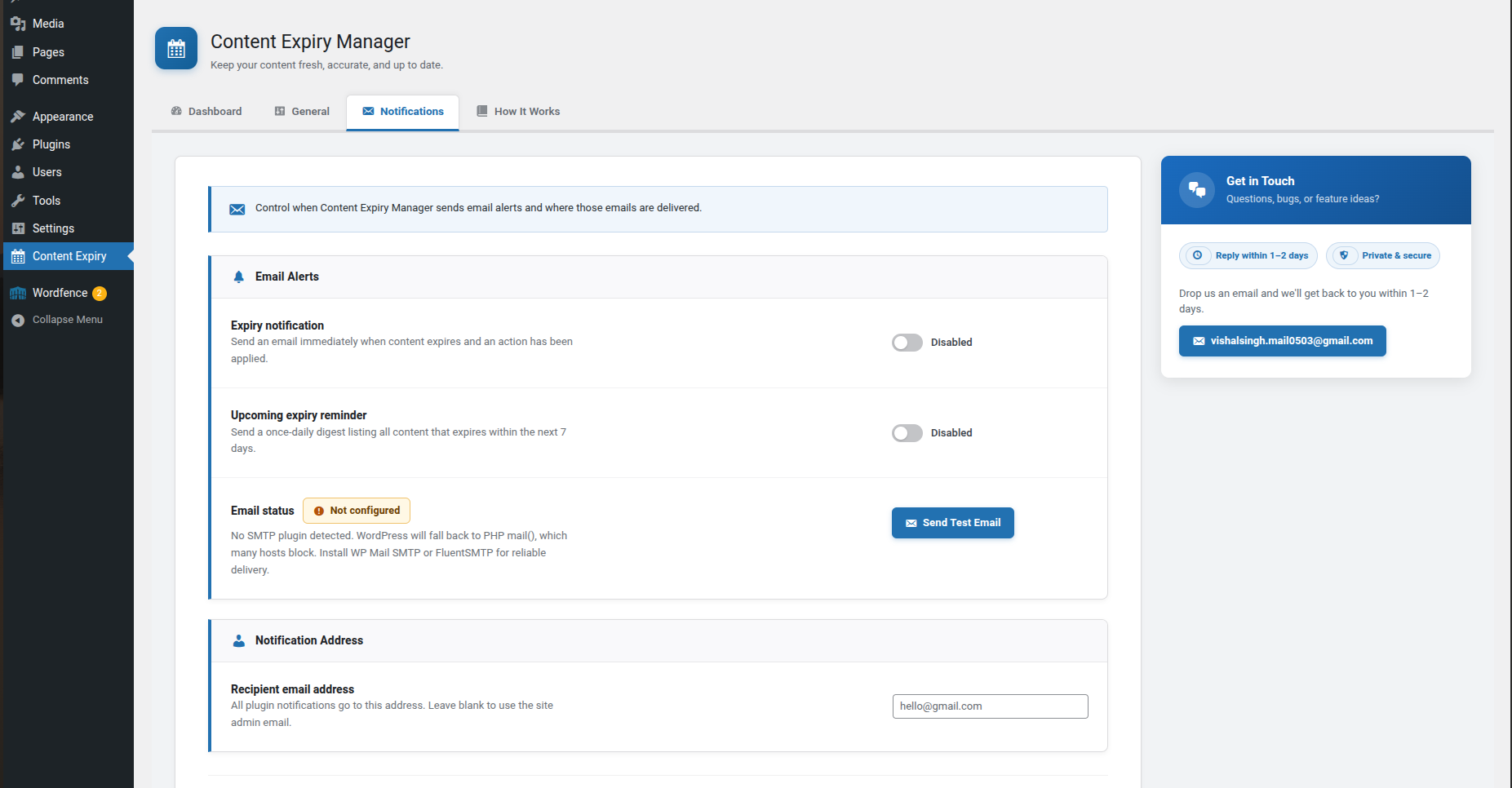Viewport: 1512px width, 788px height.
Task: Click the Reply within 1–2 days badge
Action: [x=1248, y=255]
